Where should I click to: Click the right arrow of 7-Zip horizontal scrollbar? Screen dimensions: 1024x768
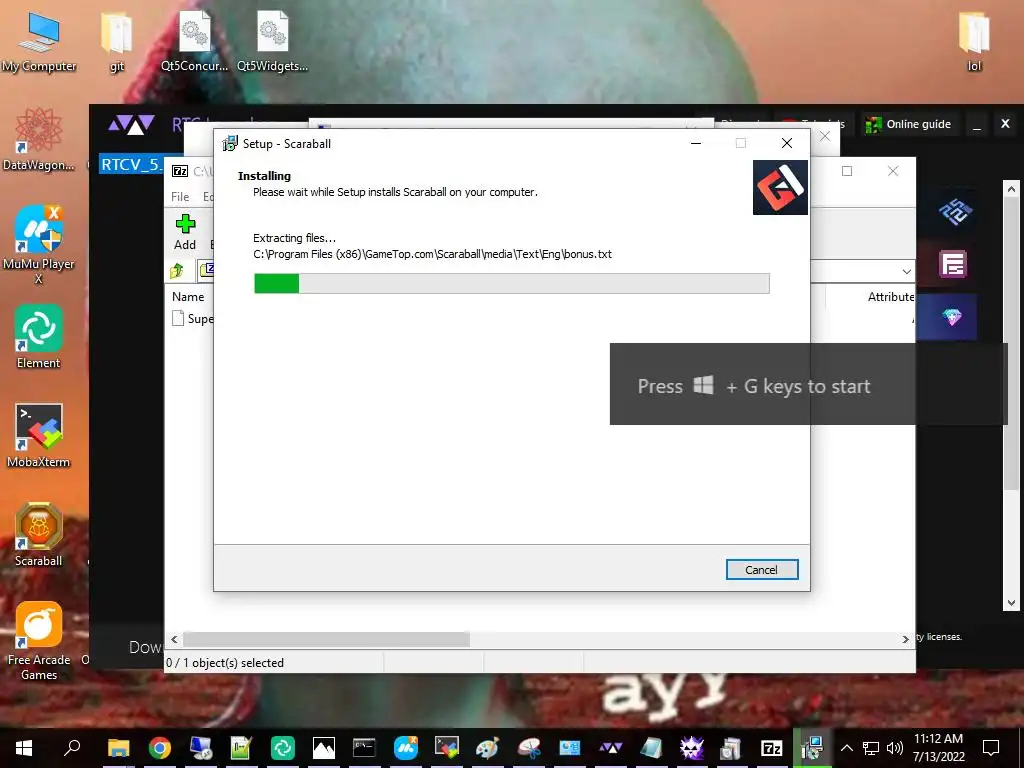906,639
